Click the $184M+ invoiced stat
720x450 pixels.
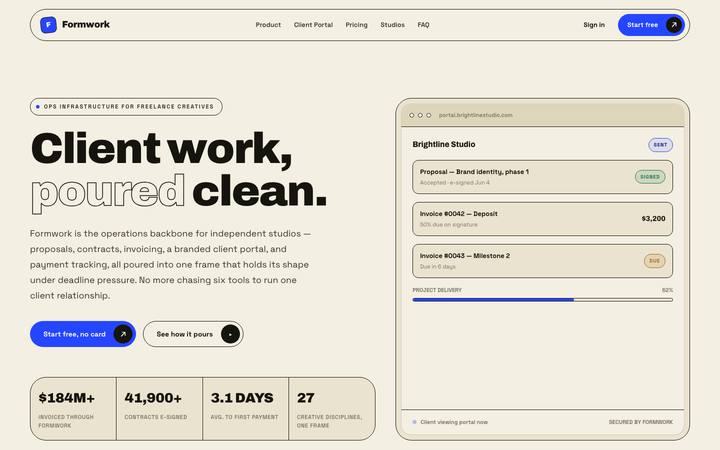click(x=73, y=409)
